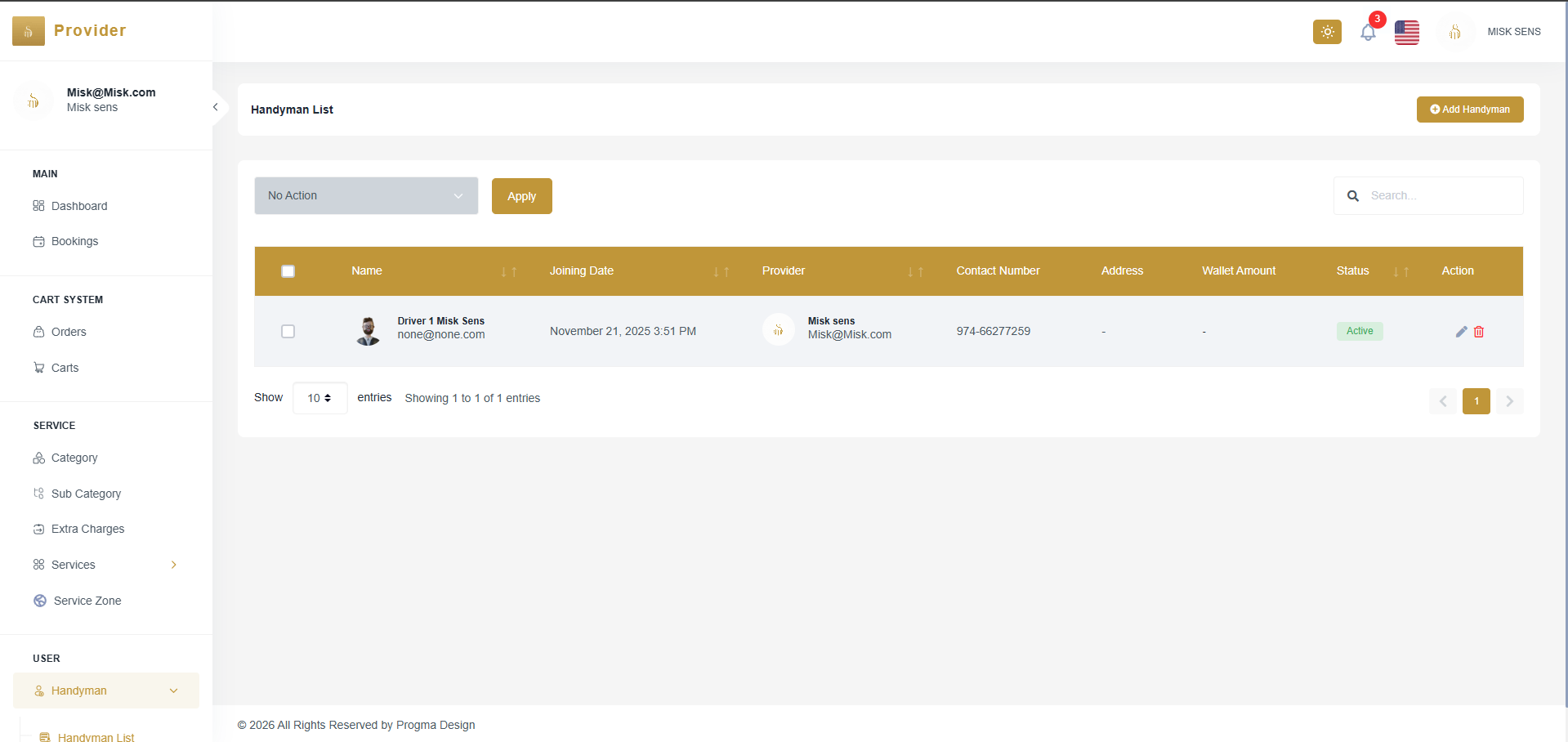Click the Add Handyman button
Viewport: 1568px width, 742px height.
coord(1469,109)
